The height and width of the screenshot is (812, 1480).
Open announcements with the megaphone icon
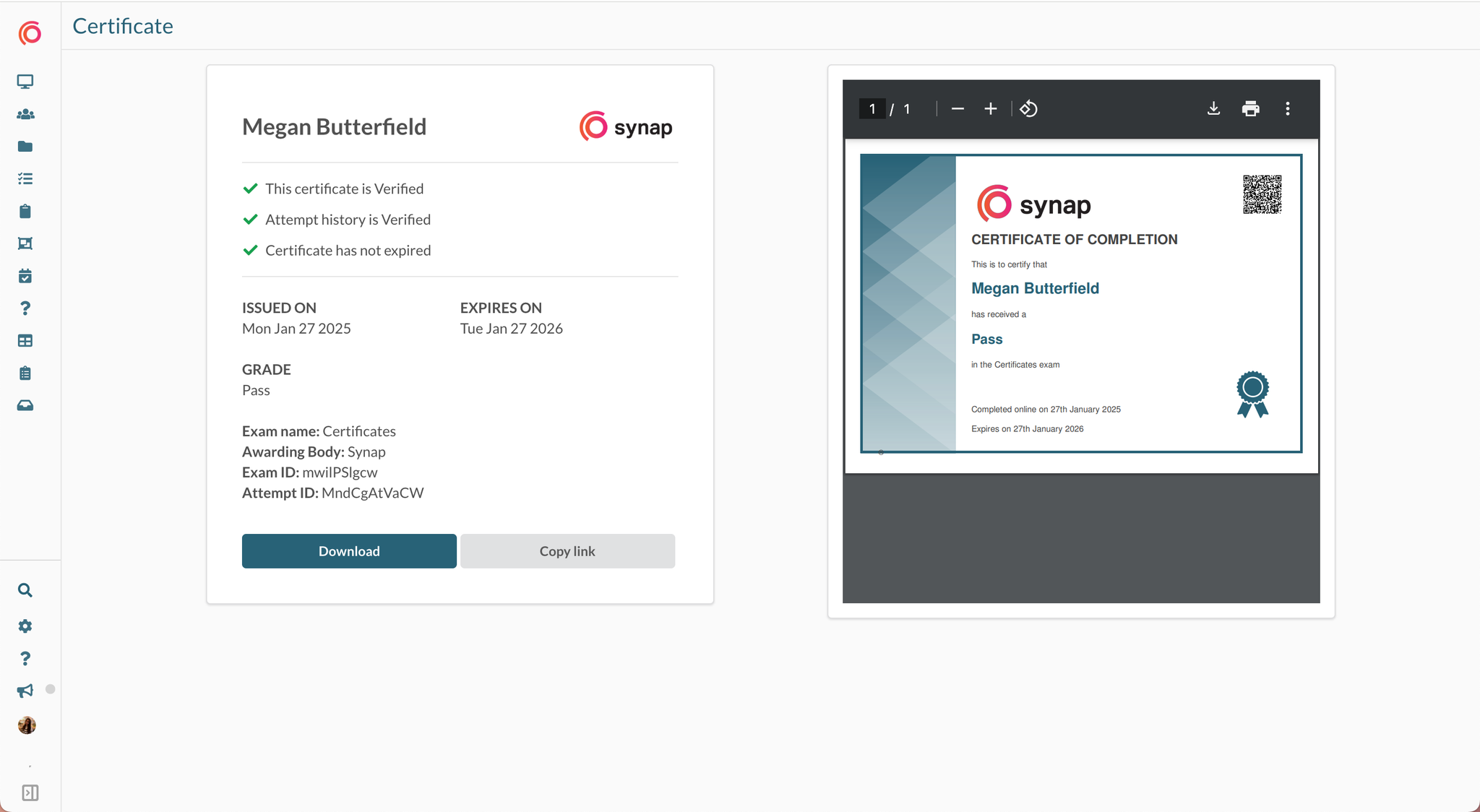pyautogui.click(x=25, y=690)
